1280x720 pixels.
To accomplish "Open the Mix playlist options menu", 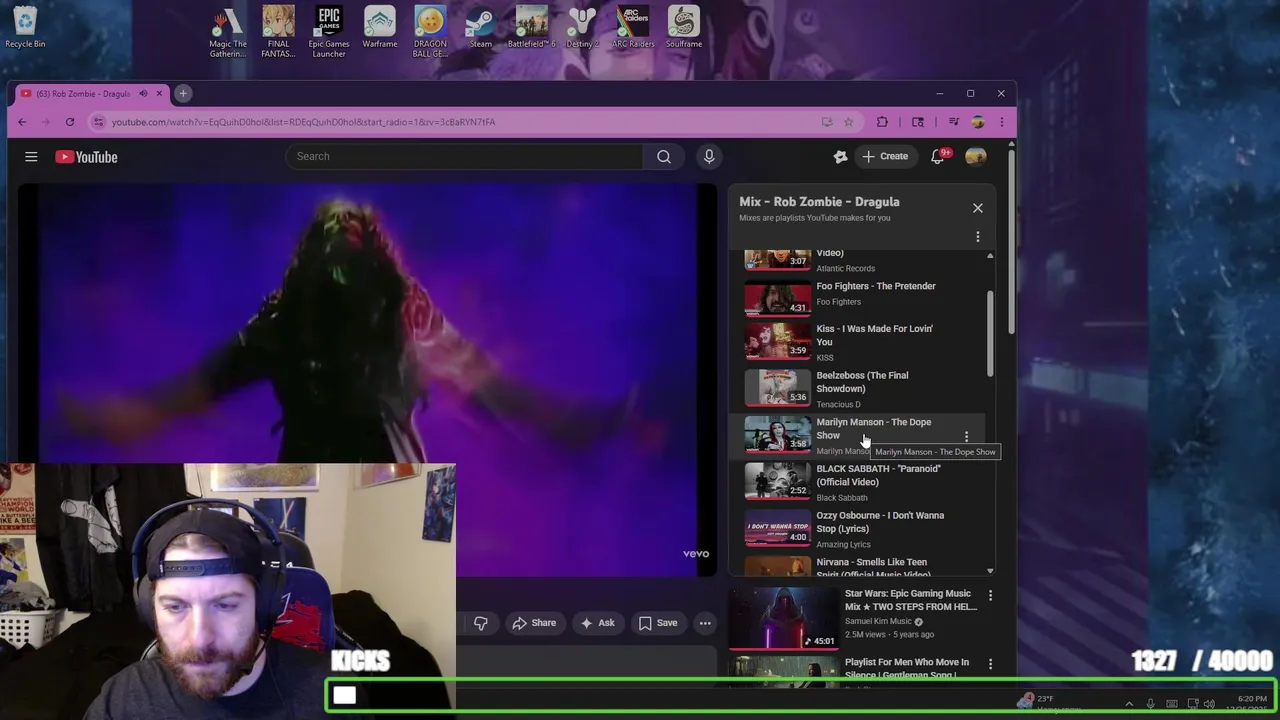I will click(978, 237).
